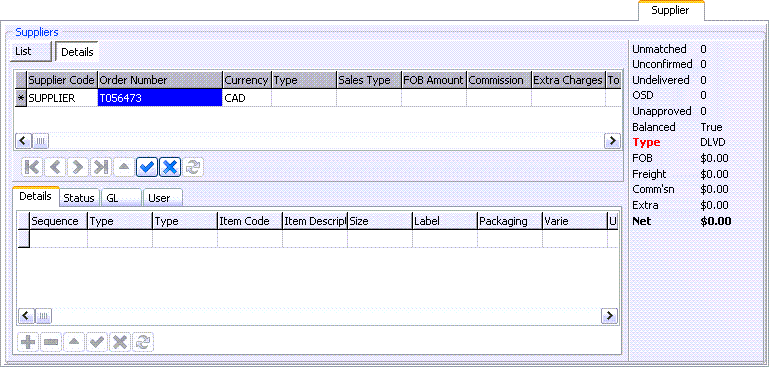Go to next supplier record
The image size is (769, 367).
(78, 167)
